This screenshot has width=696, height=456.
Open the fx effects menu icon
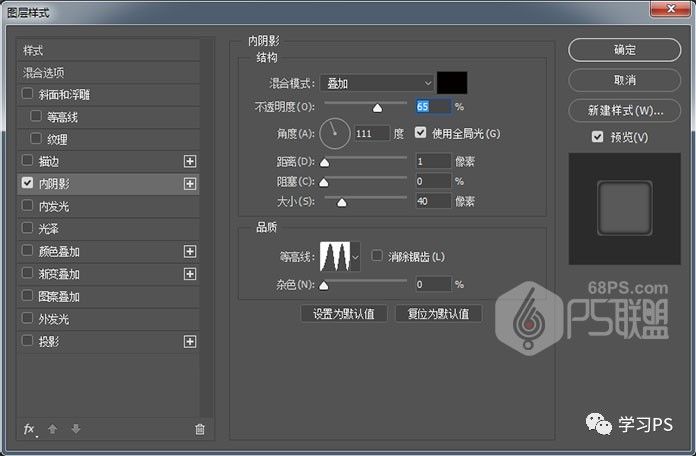[29, 429]
